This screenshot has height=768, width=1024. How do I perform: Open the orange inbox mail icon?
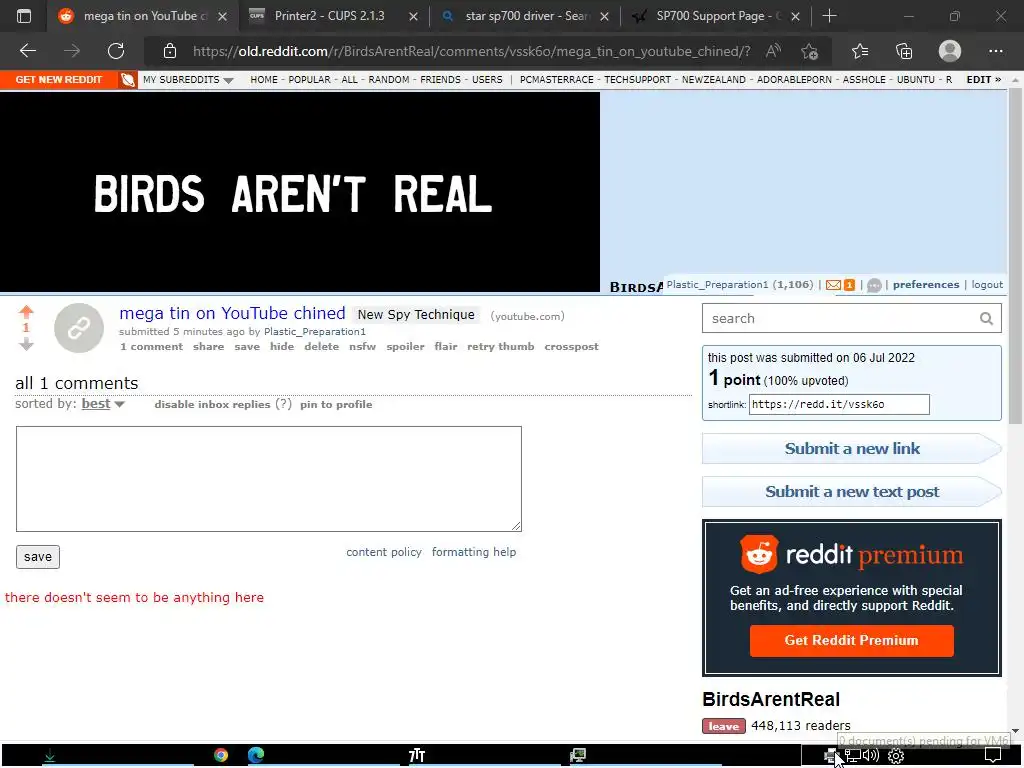tap(833, 285)
